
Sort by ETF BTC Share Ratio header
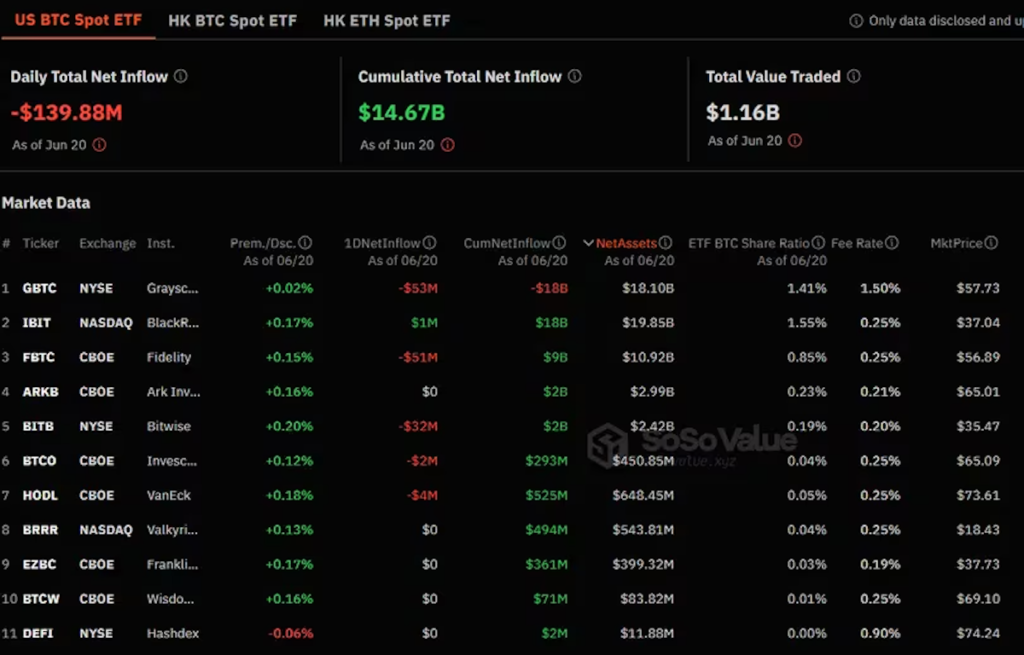point(748,244)
